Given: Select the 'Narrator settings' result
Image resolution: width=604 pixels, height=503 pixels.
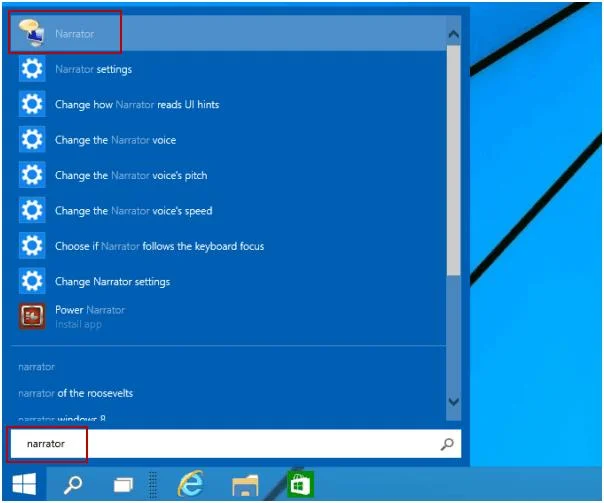Looking at the screenshot, I should pyautogui.click(x=94, y=69).
